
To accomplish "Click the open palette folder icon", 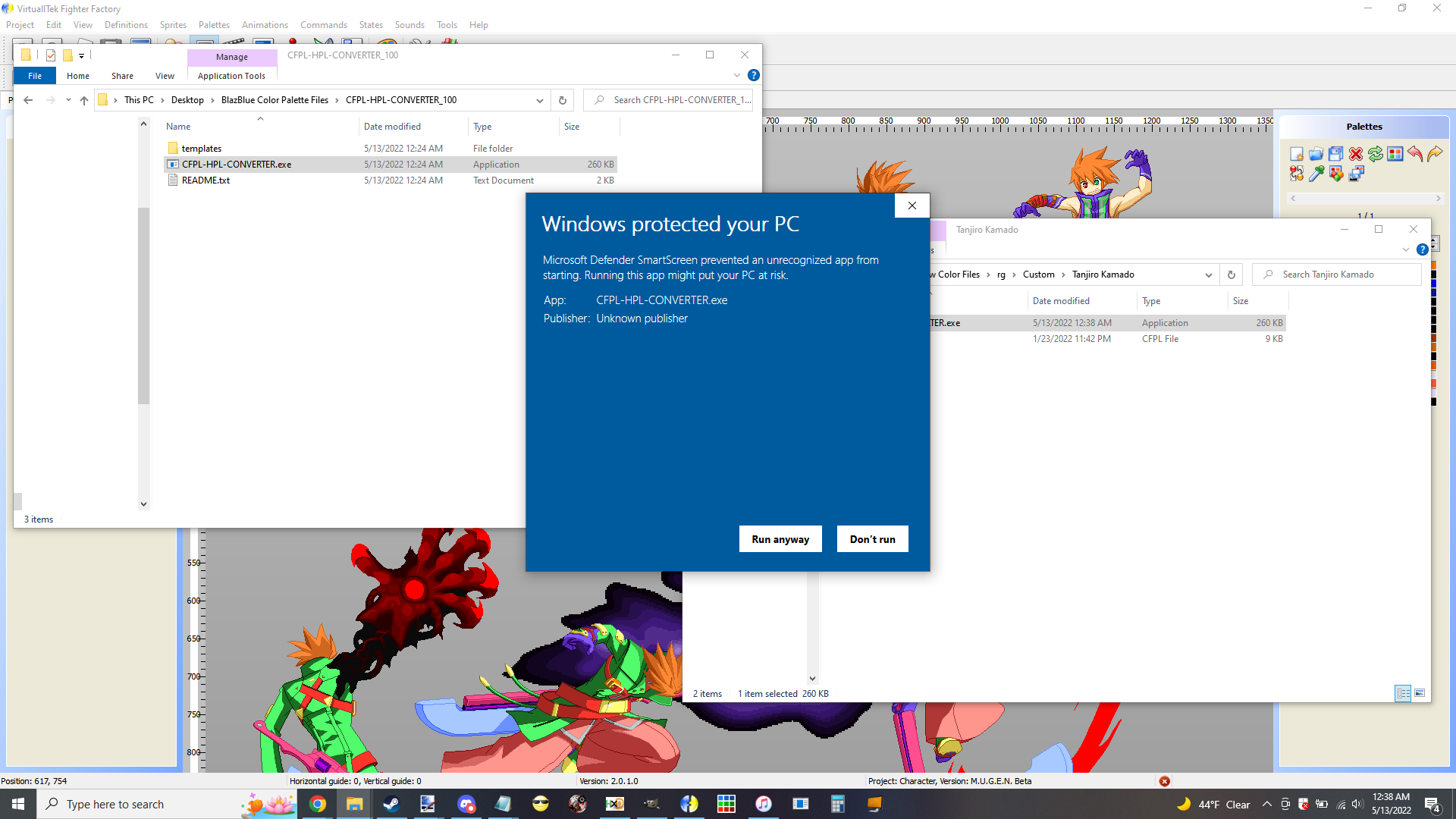I will point(1316,154).
